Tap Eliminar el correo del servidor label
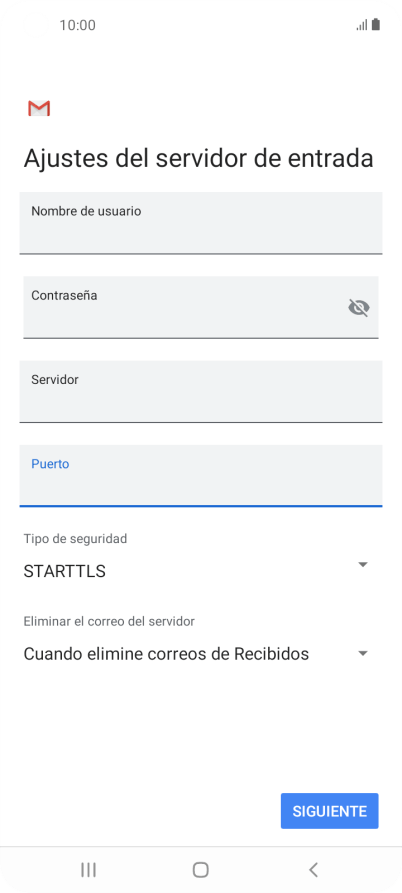The image size is (402, 893). (109, 621)
